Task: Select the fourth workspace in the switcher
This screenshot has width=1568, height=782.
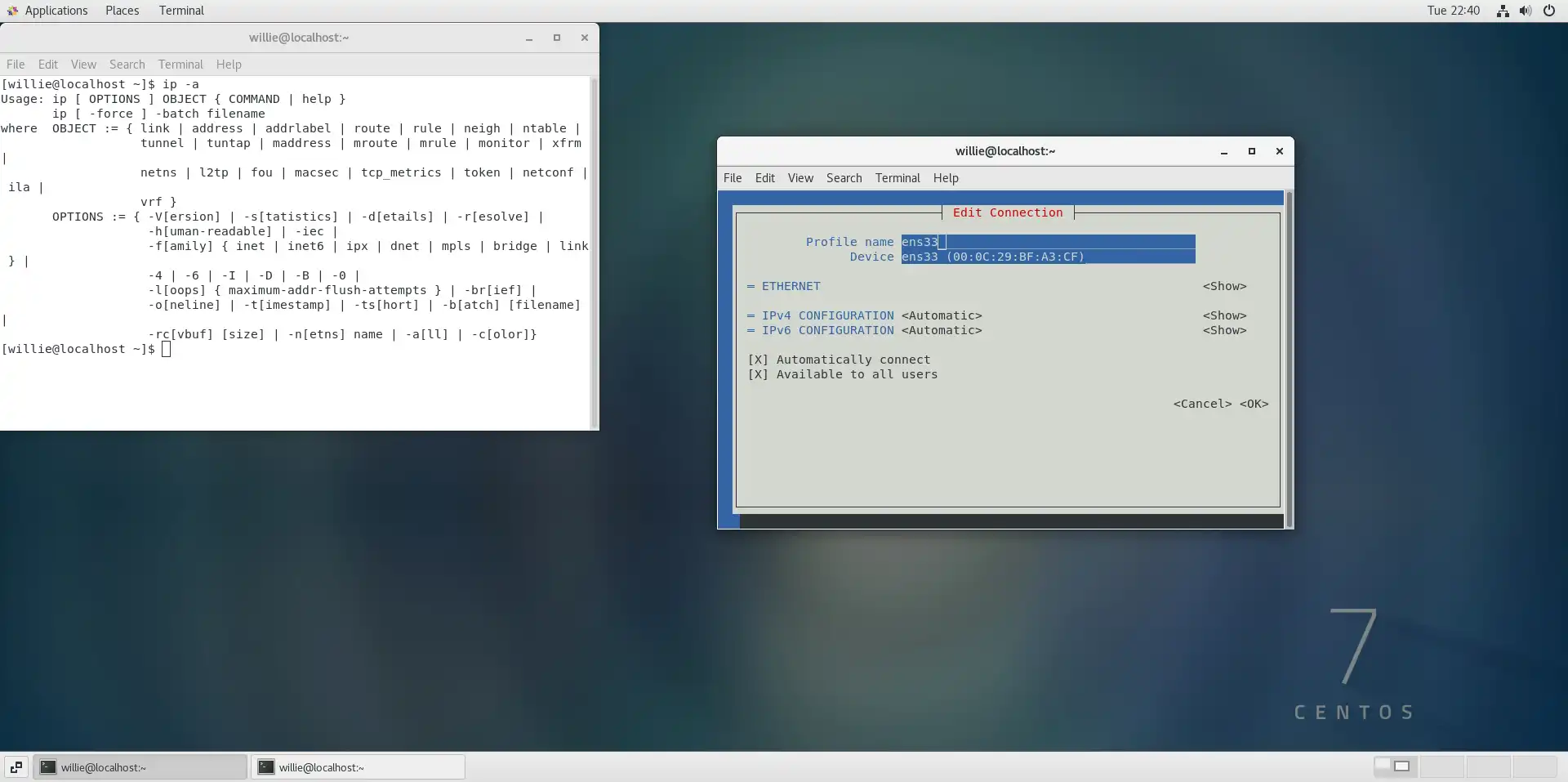Action: coord(1535,766)
